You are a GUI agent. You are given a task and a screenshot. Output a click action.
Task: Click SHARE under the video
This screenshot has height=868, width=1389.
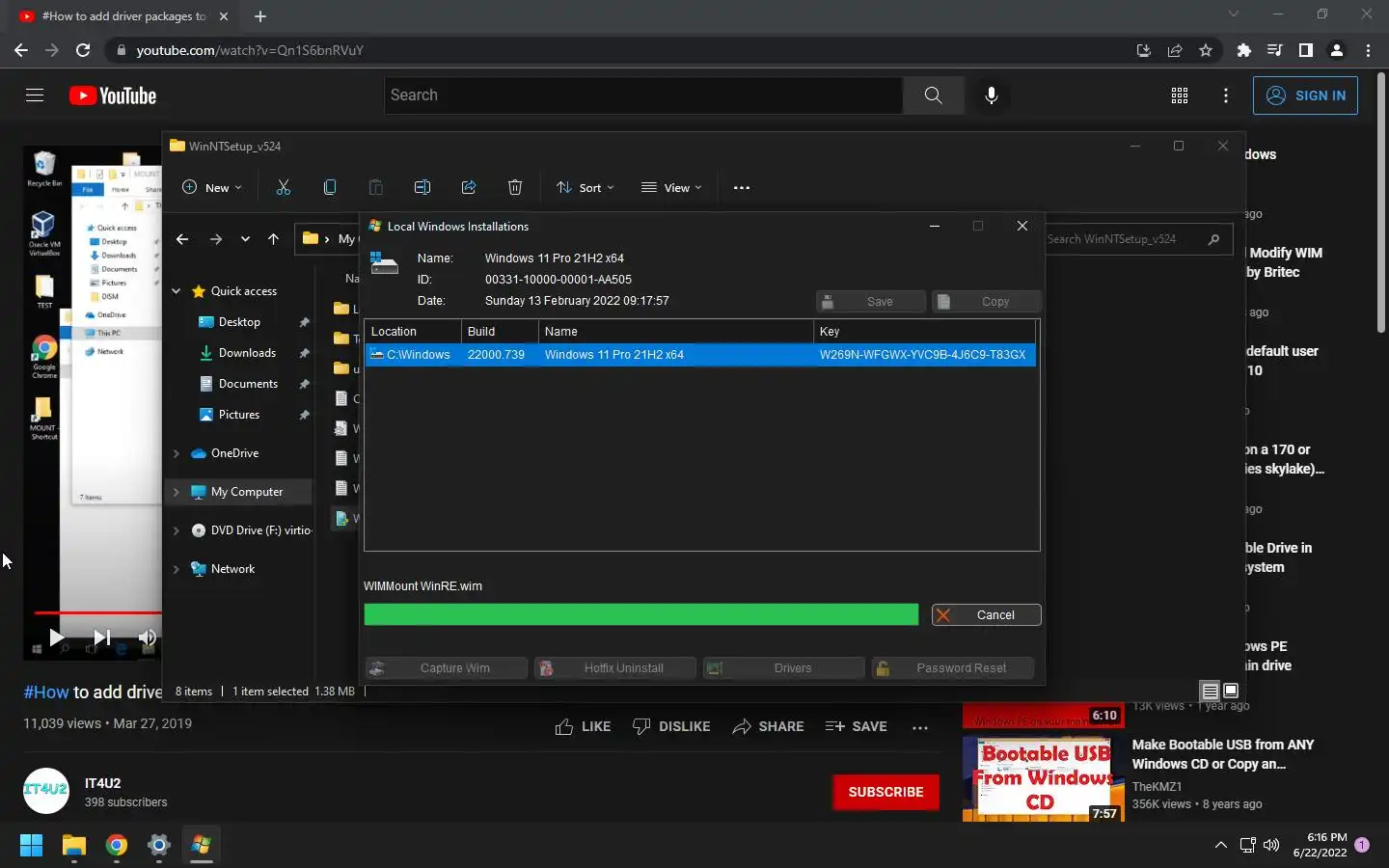click(768, 727)
